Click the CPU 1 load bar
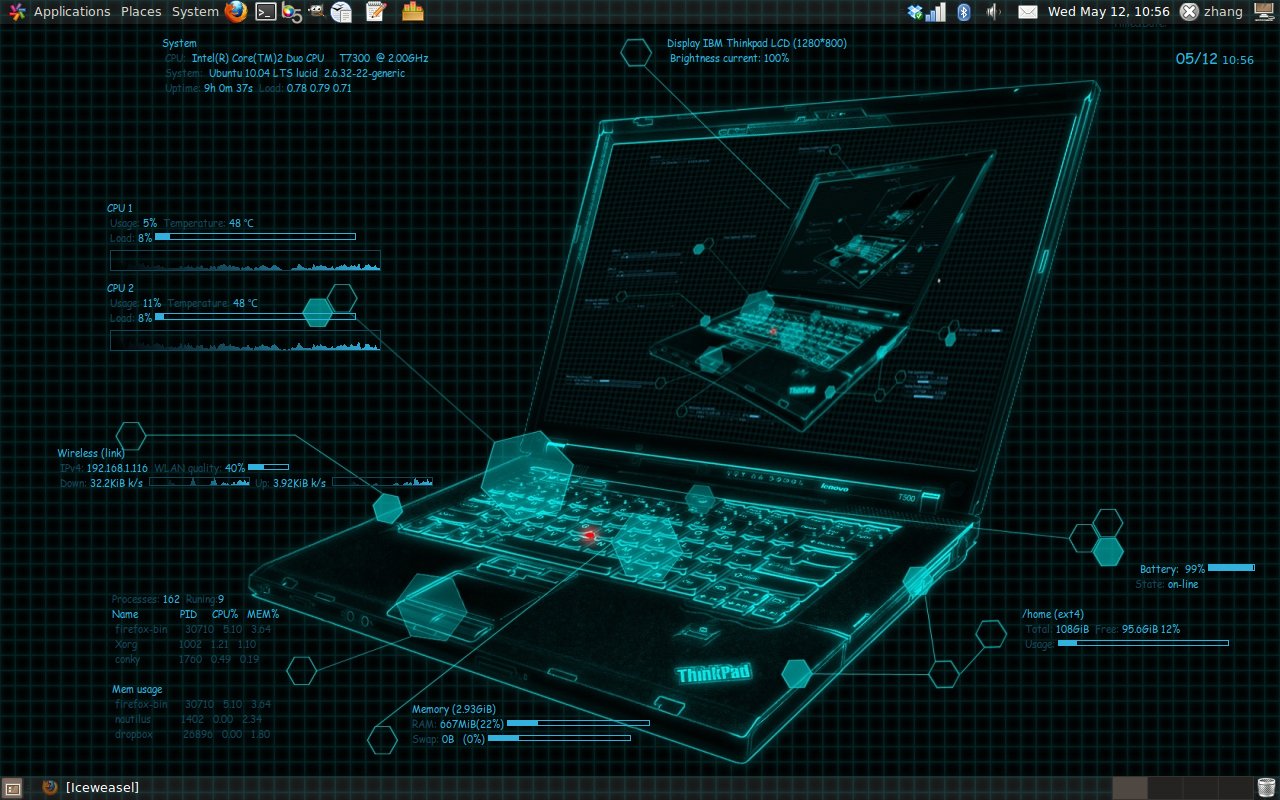 (x=255, y=237)
